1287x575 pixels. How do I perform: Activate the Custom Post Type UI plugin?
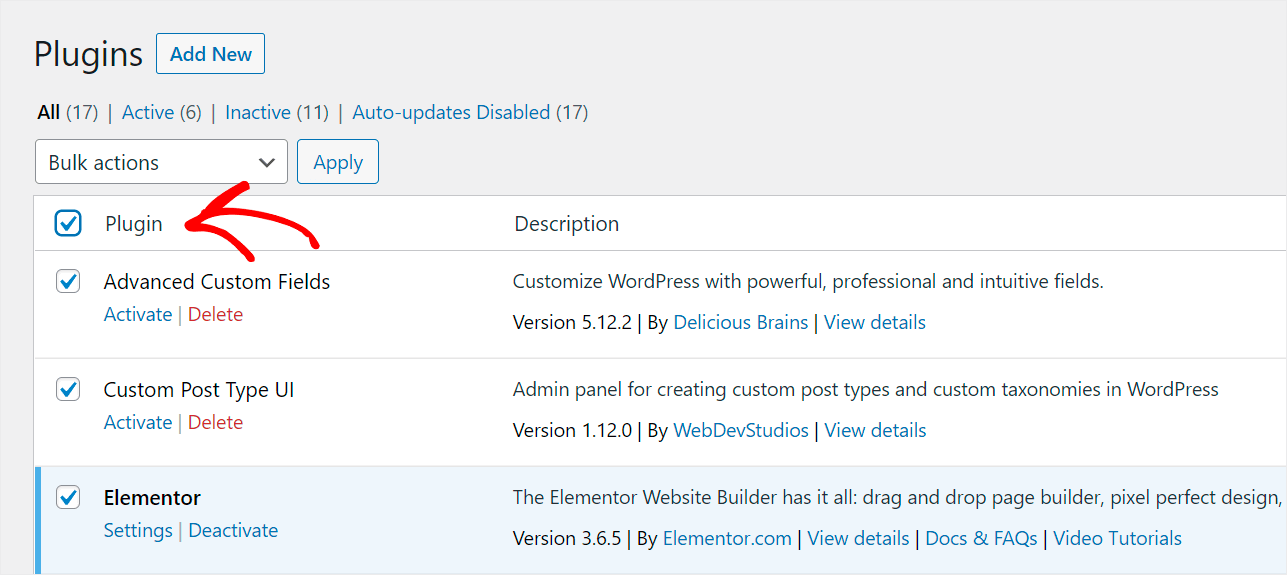[x=138, y=422]
